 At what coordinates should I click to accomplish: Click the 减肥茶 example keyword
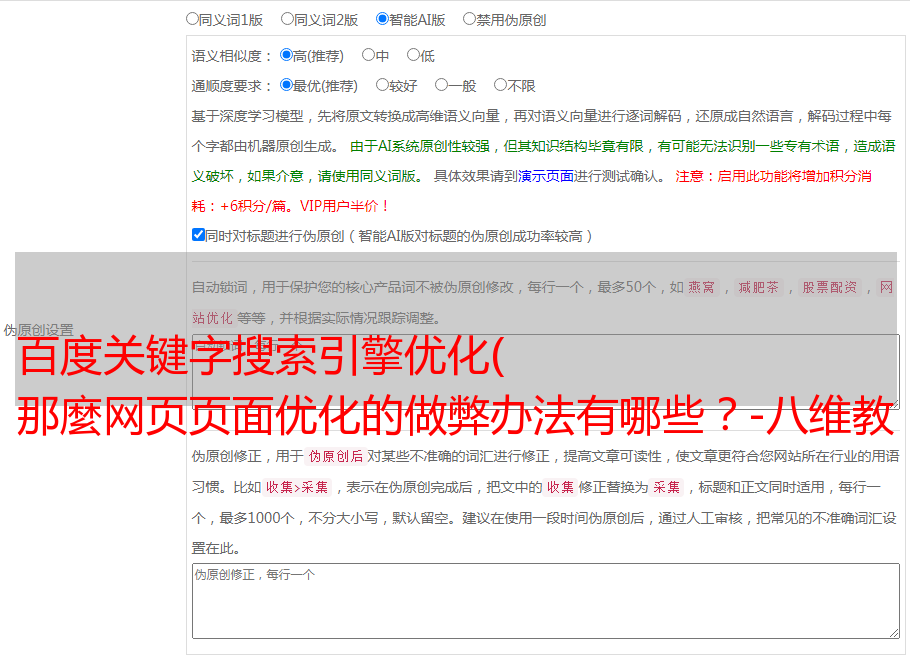[x=759, y=287]
